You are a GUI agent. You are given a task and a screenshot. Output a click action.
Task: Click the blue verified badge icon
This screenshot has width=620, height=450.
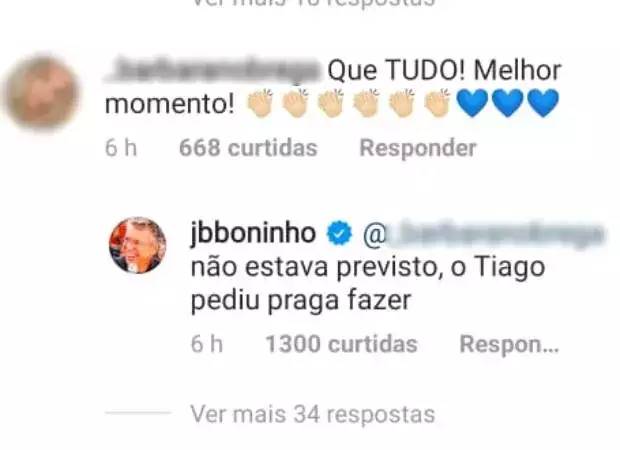[x=339, y=233]
